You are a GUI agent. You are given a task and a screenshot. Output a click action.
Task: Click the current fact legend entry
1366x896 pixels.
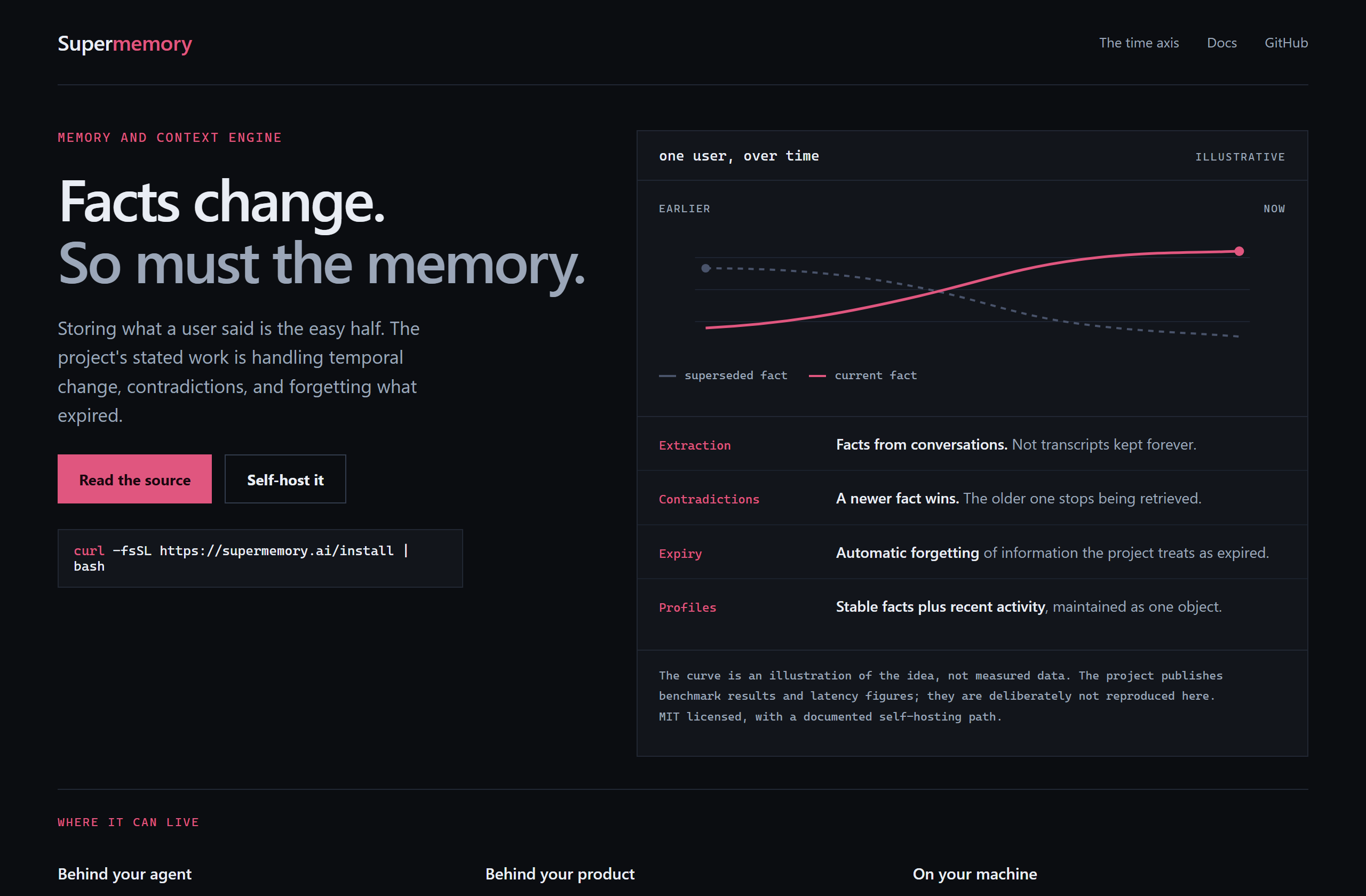[863, 375]
